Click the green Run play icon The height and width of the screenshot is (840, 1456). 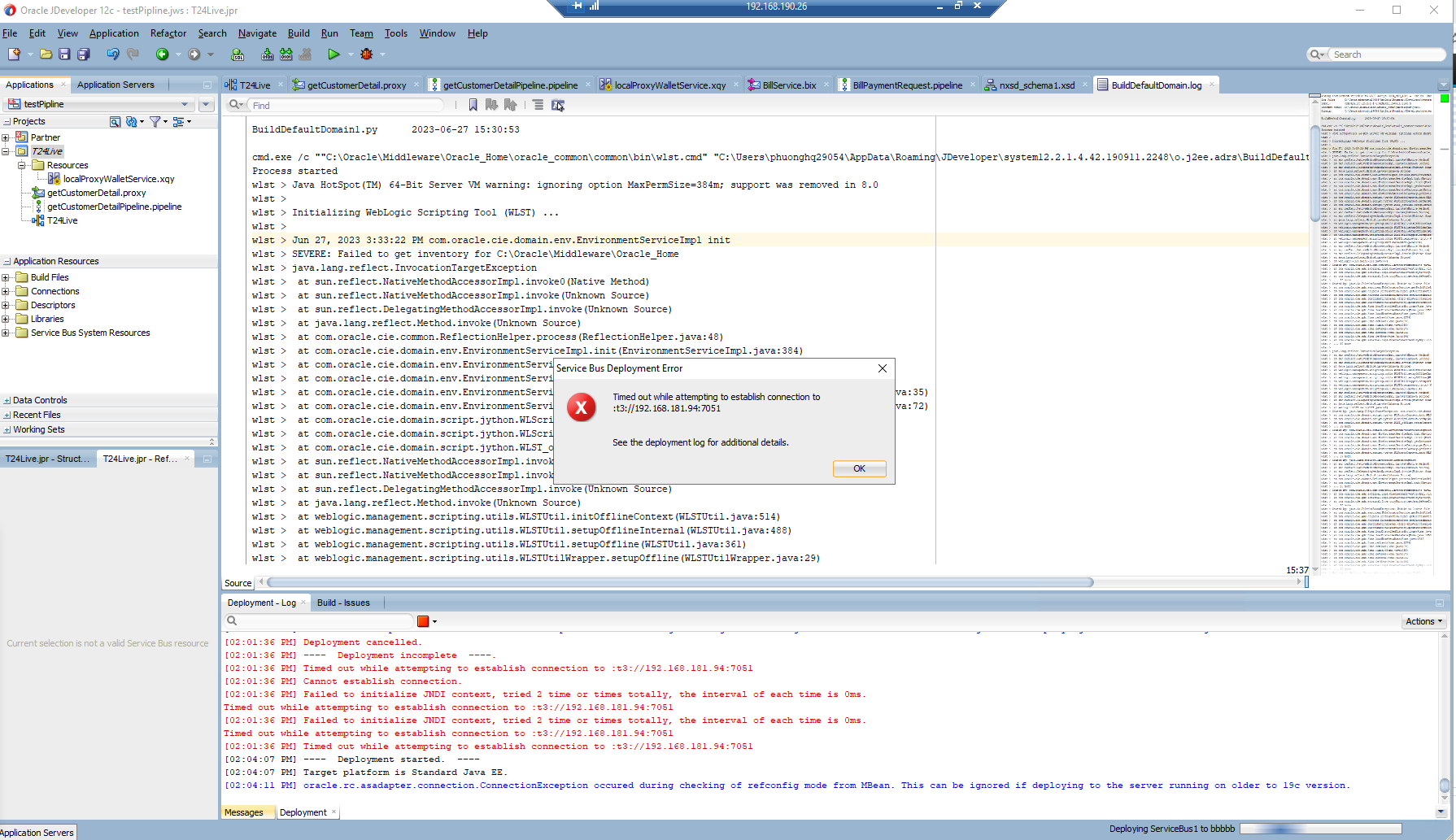[x=333, y=54]
